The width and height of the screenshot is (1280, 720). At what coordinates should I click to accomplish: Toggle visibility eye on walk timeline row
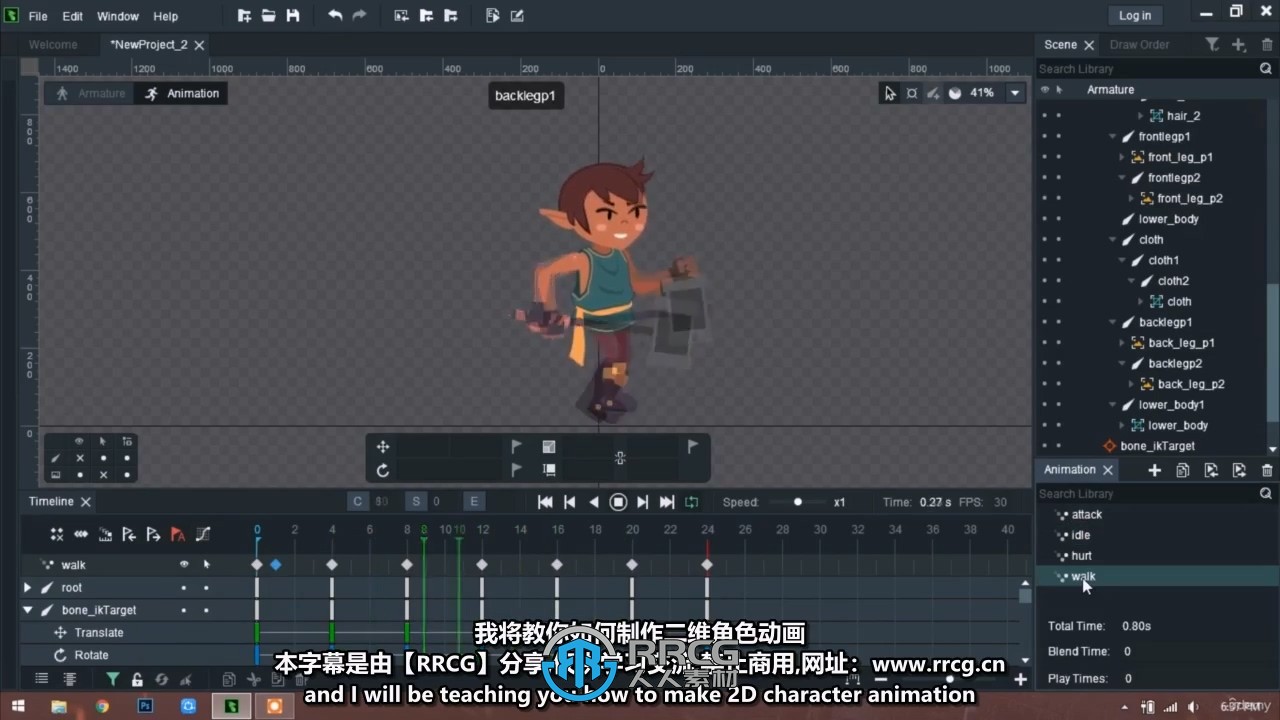(184, 565)
